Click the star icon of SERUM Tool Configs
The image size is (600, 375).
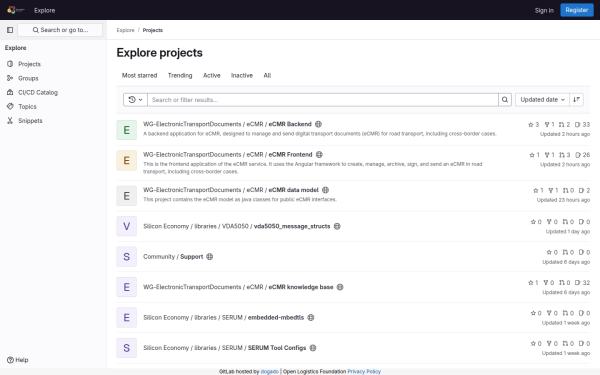pyautogui.click(x=533, y=343)
